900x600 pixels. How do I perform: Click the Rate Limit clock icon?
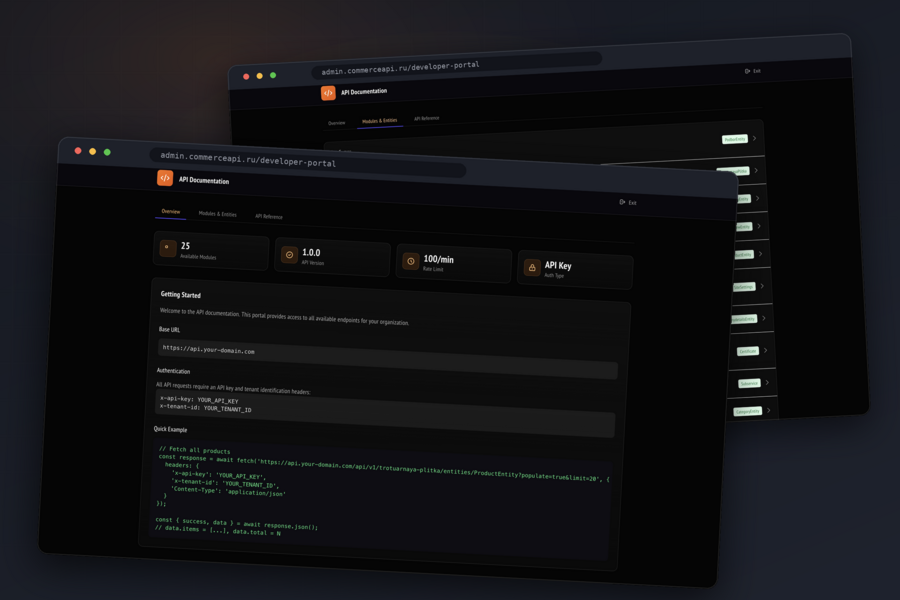click(x=410, y=261)
